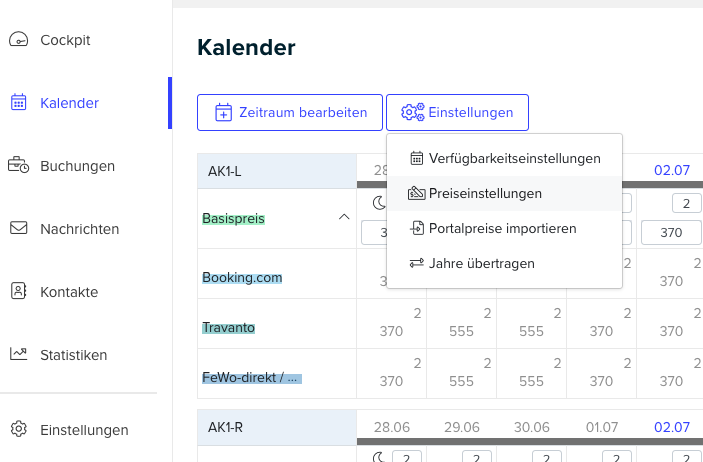
Task: Select Preiseinstellungen from the menu
Action: 485,193
